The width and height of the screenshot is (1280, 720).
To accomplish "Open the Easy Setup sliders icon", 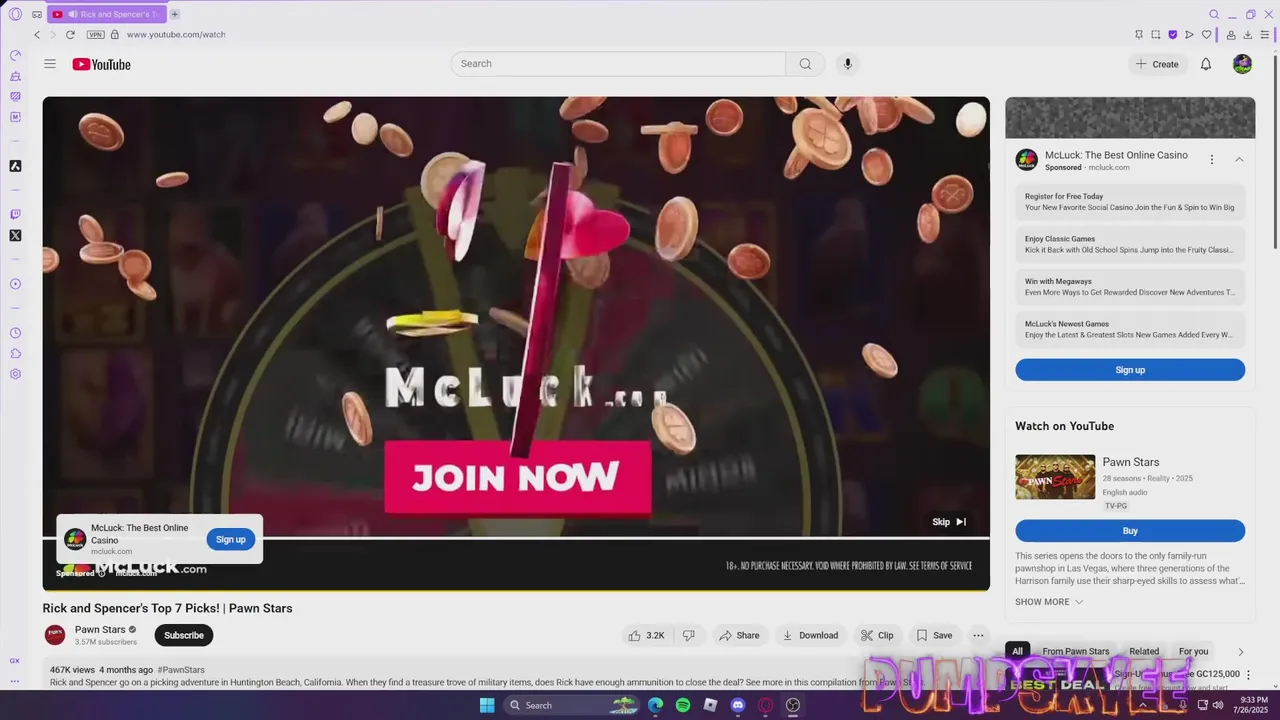I will 1265,34.
